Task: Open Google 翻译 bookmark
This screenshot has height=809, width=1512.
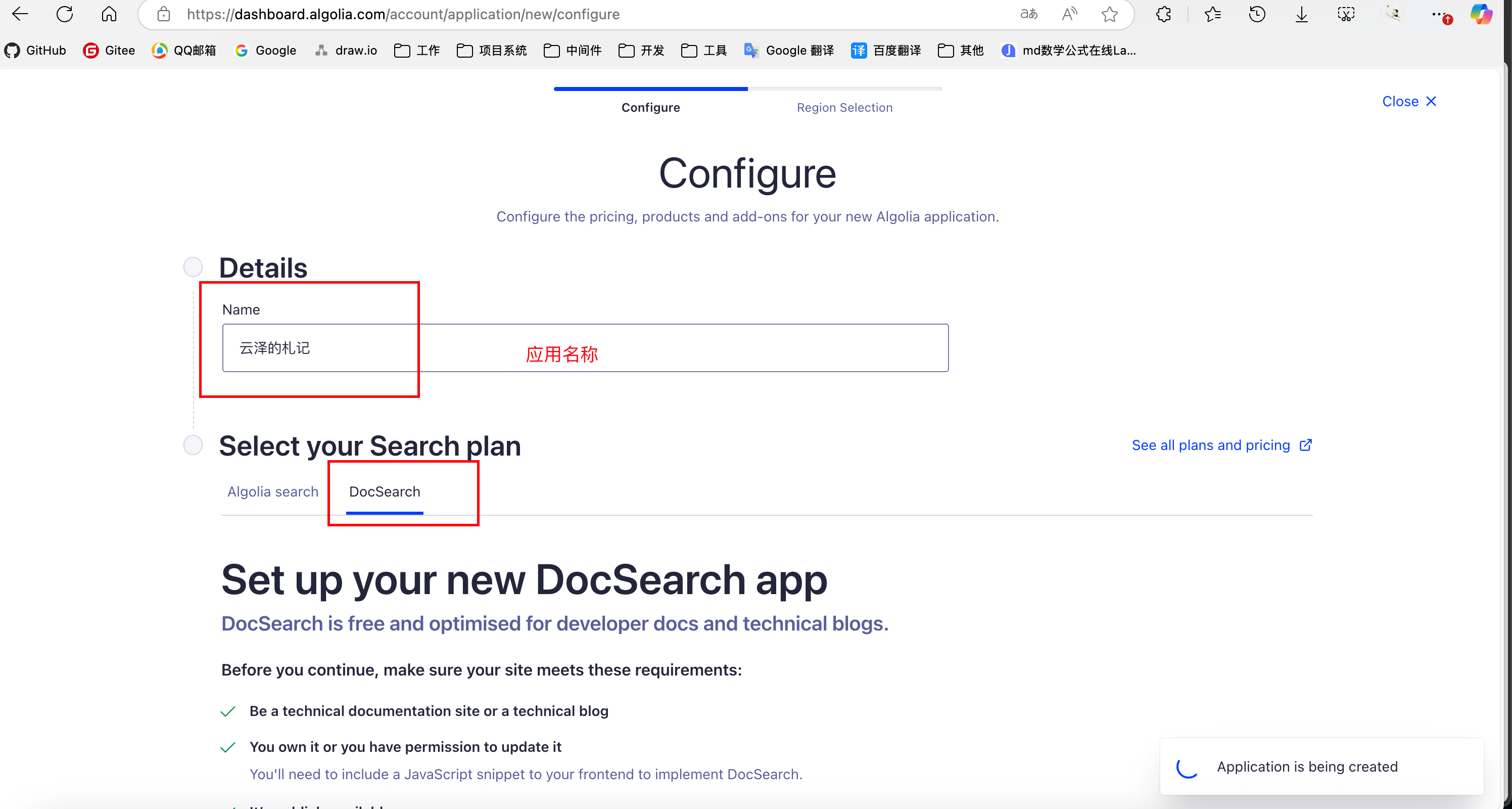Action: 789,51
